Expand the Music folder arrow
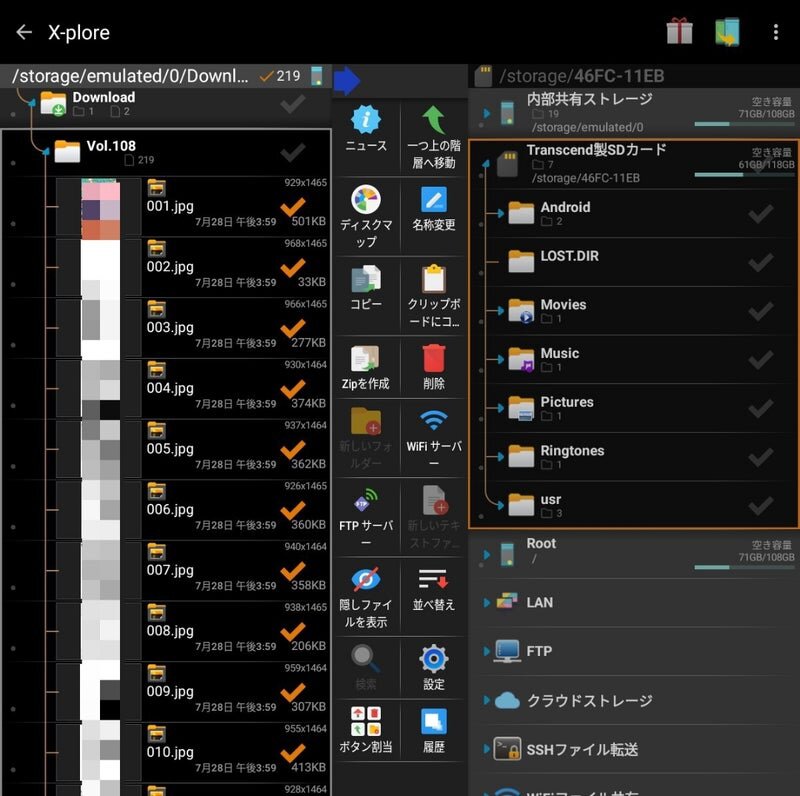The image size is (800, 796). [x=501, y=359]
